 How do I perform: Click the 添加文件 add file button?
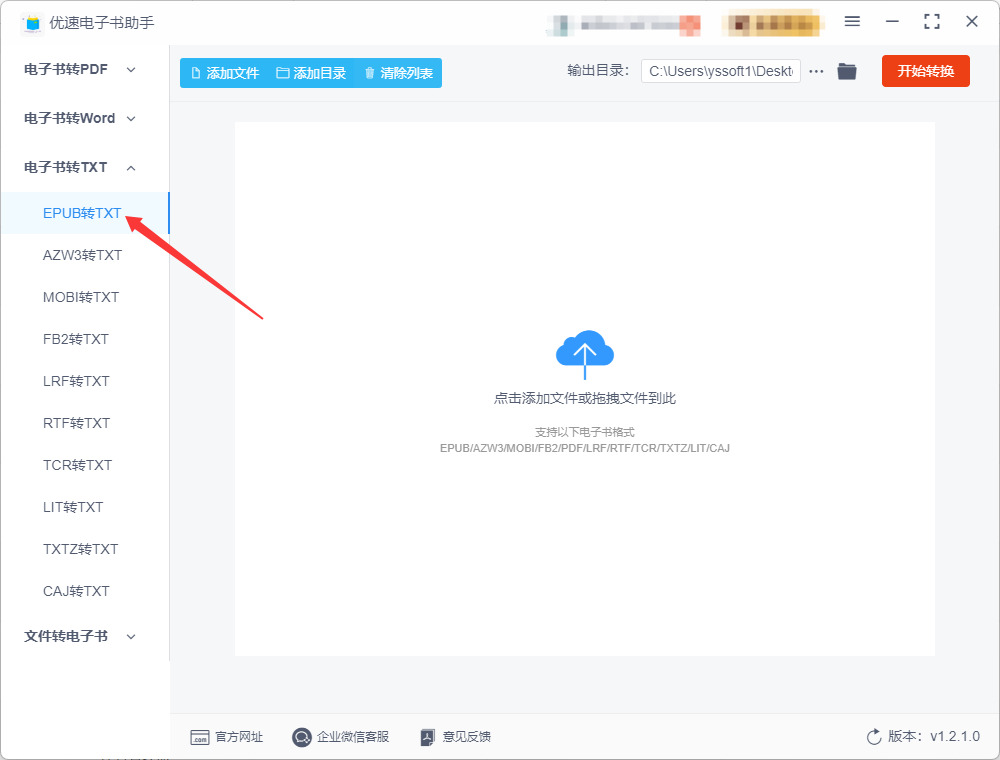point(225,73)
